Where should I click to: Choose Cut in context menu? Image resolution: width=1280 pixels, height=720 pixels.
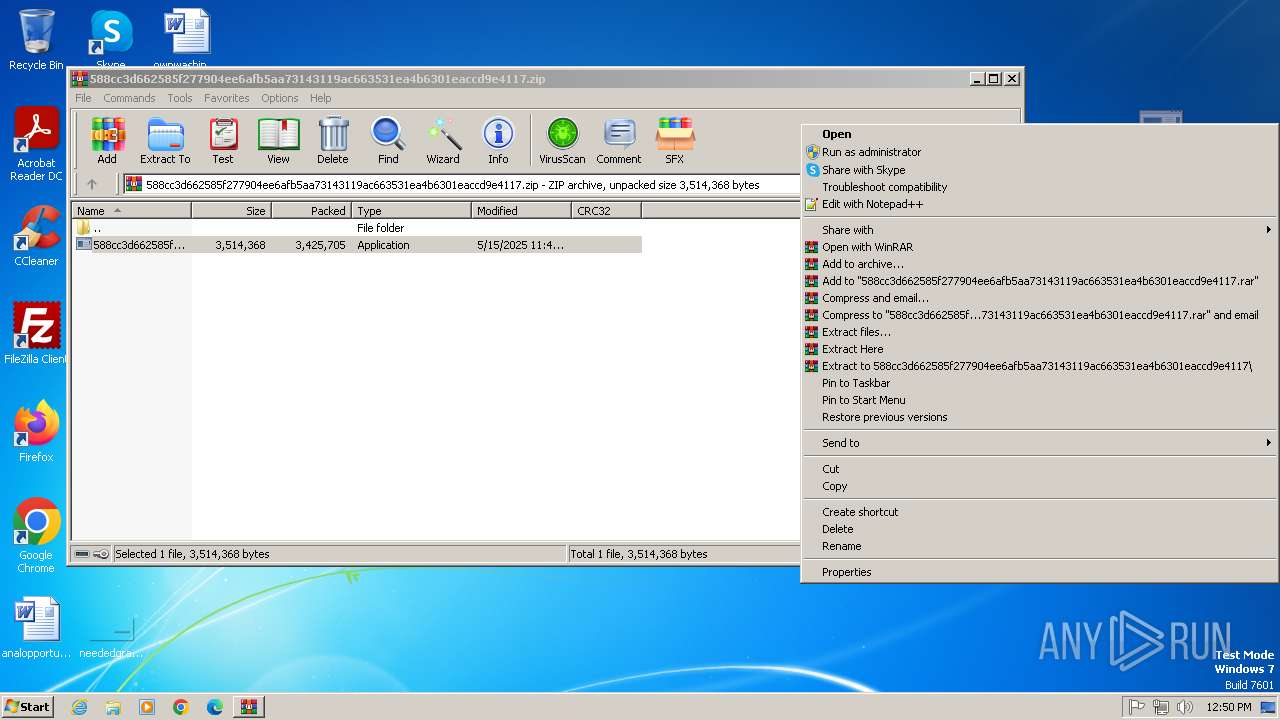click(x=1040, y=469)
